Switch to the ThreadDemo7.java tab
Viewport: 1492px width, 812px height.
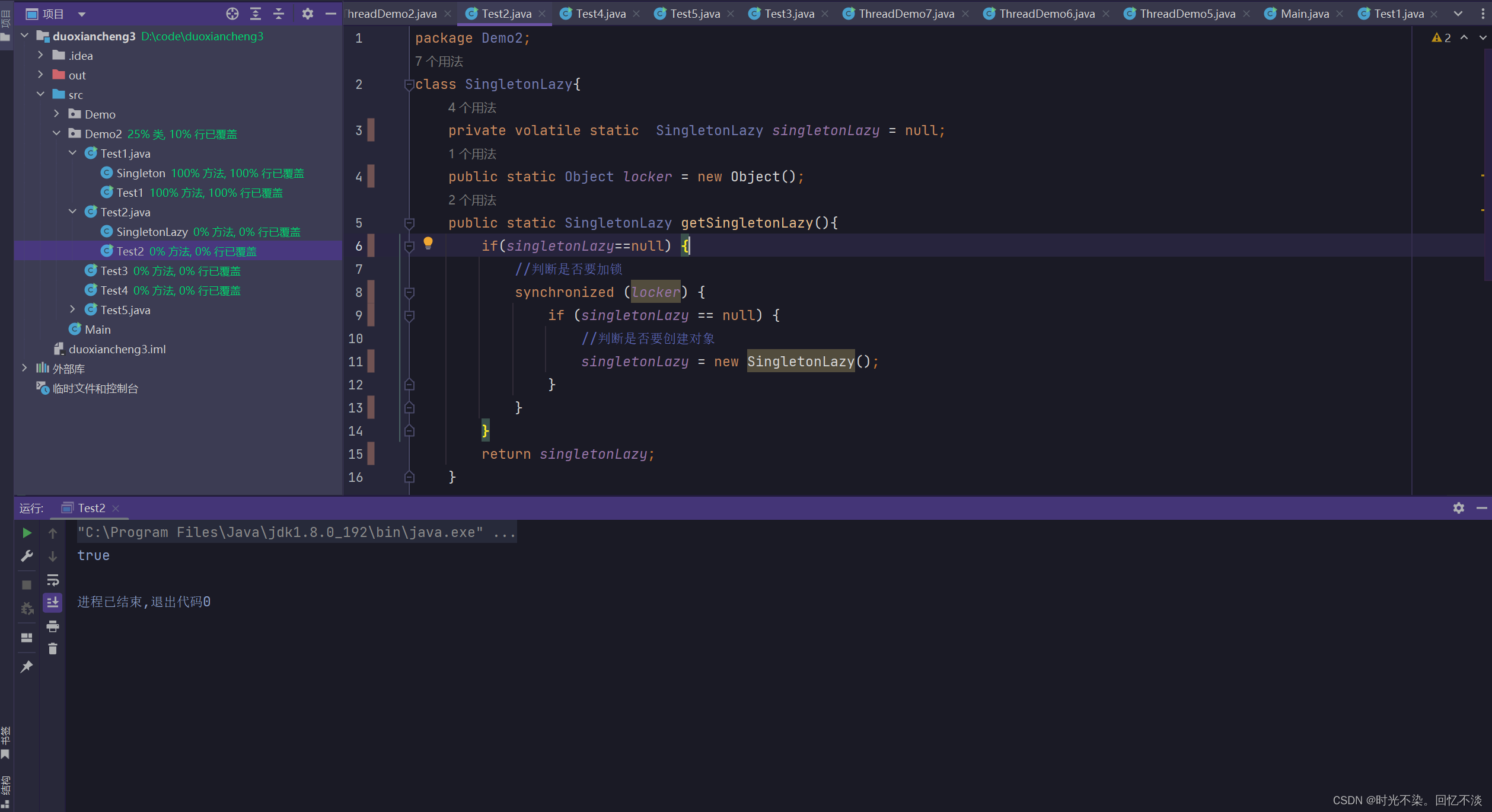pos(906,14)
